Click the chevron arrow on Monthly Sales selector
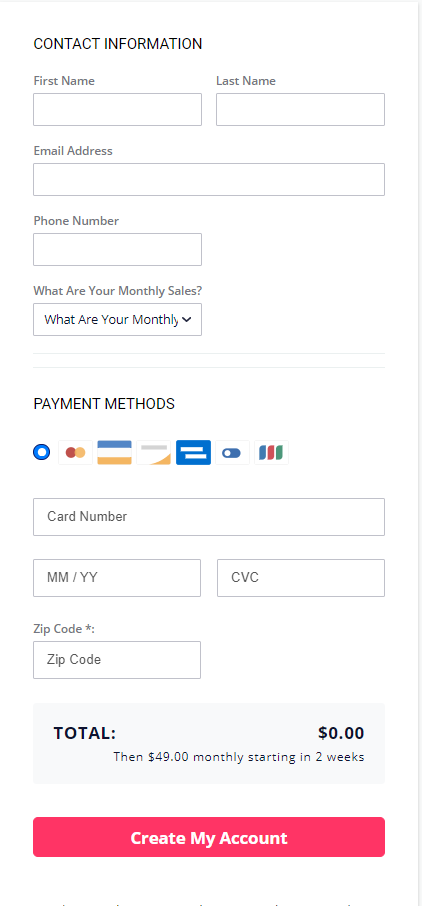 pos(187,320)
